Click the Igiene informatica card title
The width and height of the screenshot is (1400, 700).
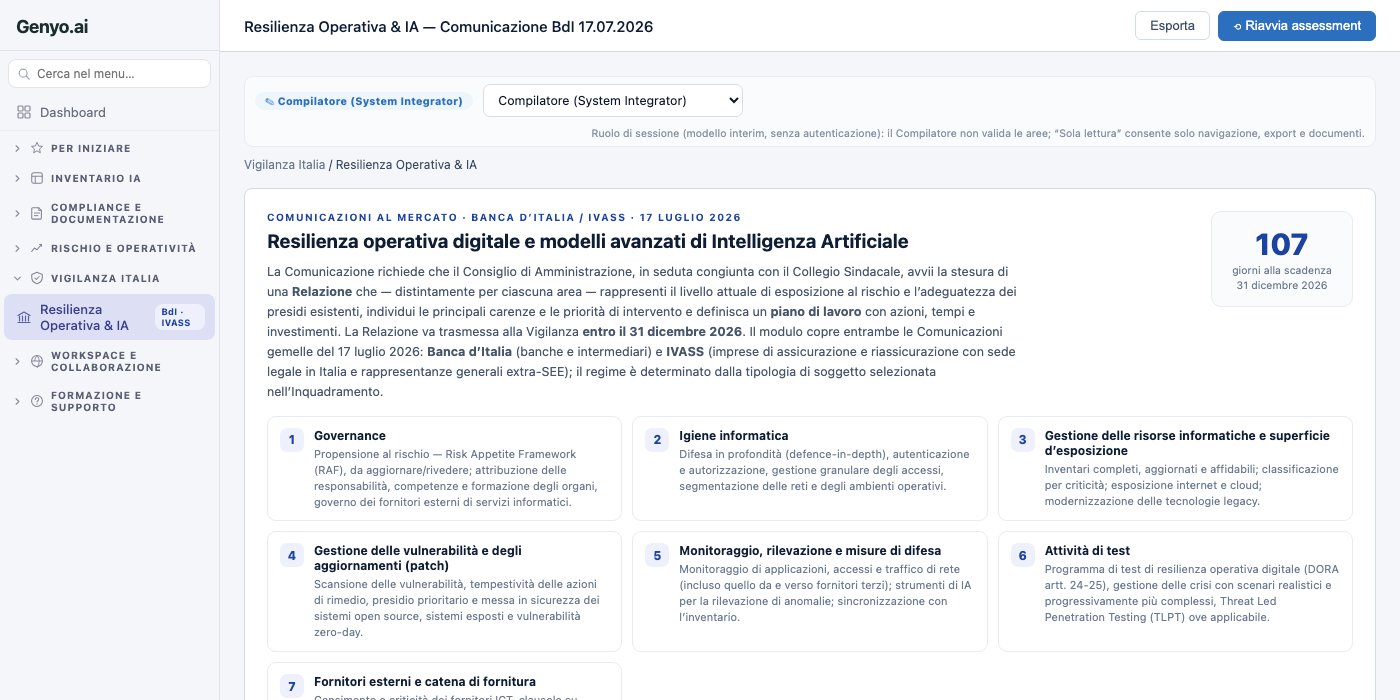click(x=733, y=436)
